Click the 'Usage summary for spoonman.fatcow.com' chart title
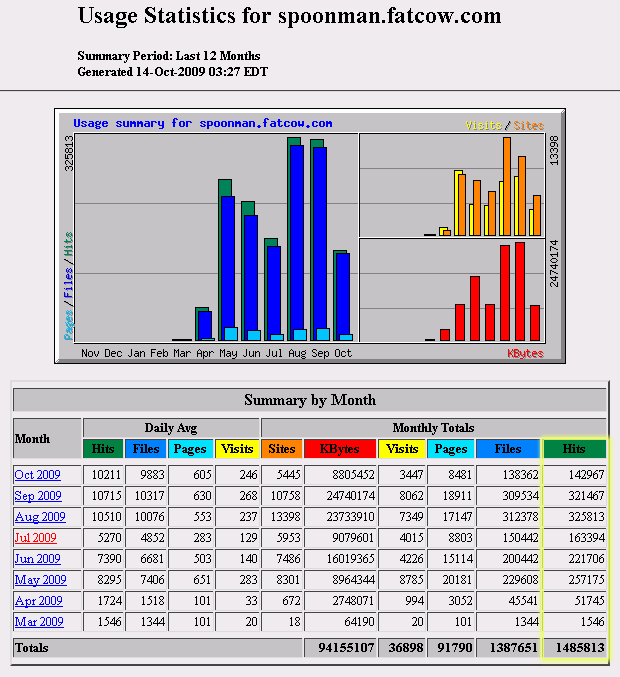The width and height of the screenshot is (620, 677). click(203, 124)
